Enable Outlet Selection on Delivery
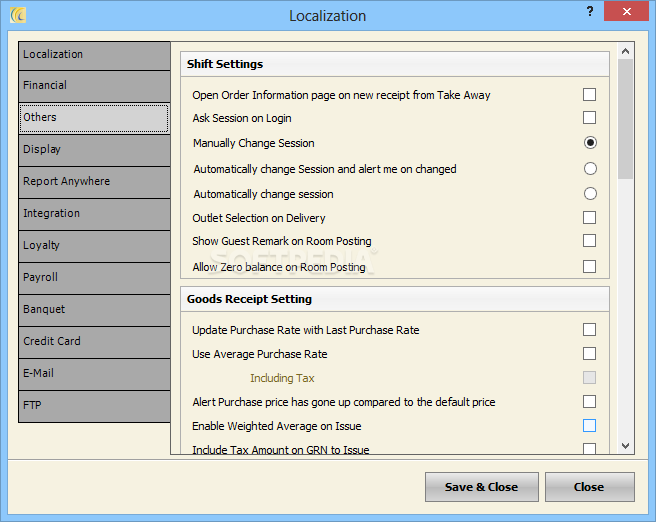Screen dimensions: 656x522 589,218
